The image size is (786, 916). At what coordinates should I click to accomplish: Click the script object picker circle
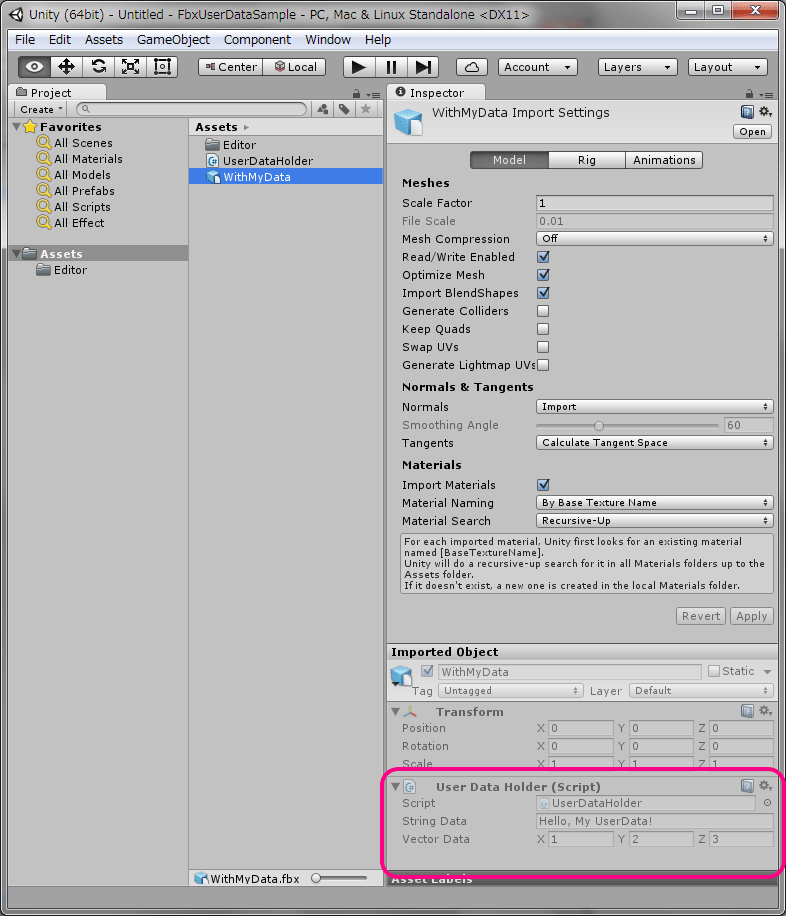767,803
